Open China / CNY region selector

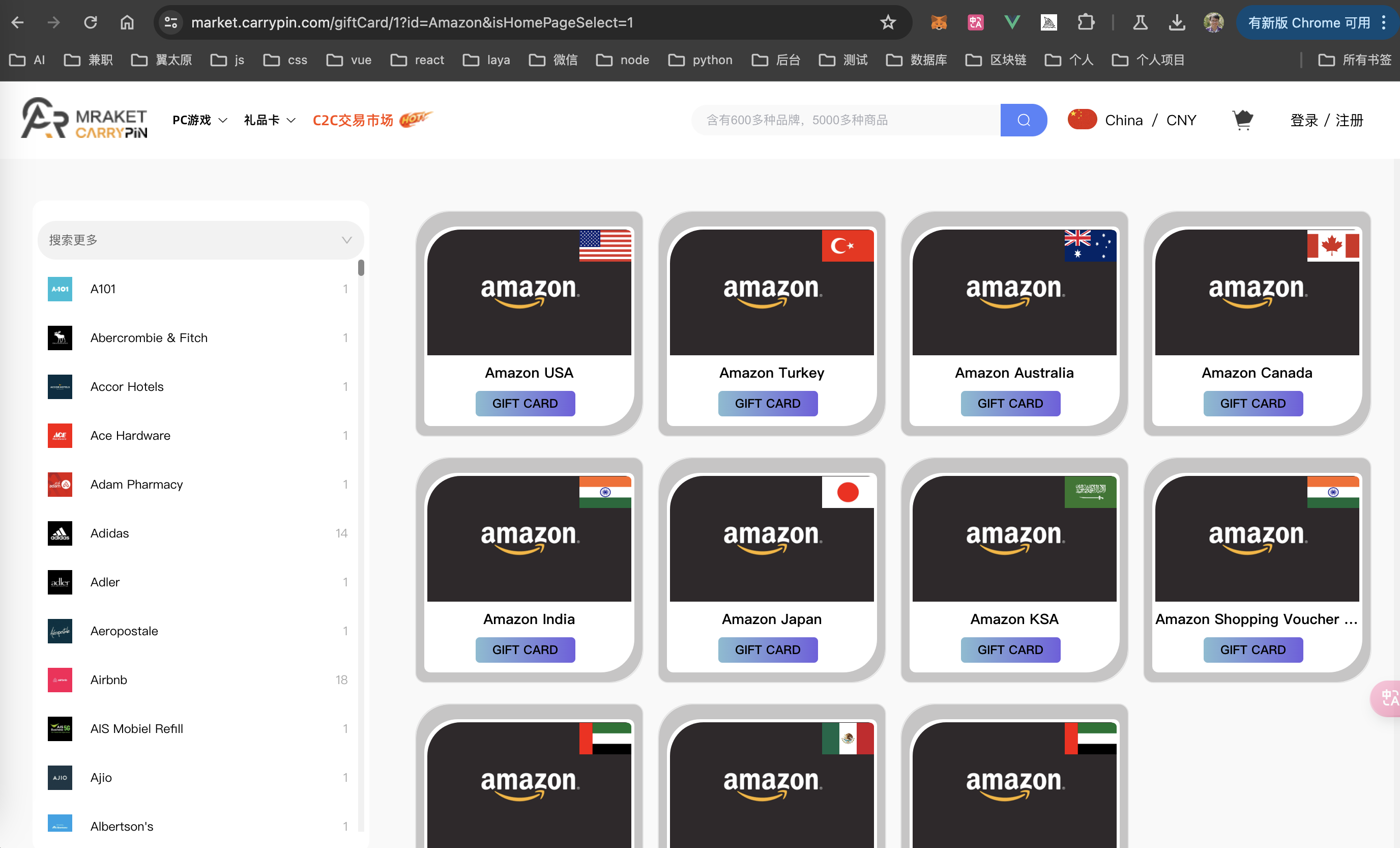pyautogui.click(x=1132, y=120)
